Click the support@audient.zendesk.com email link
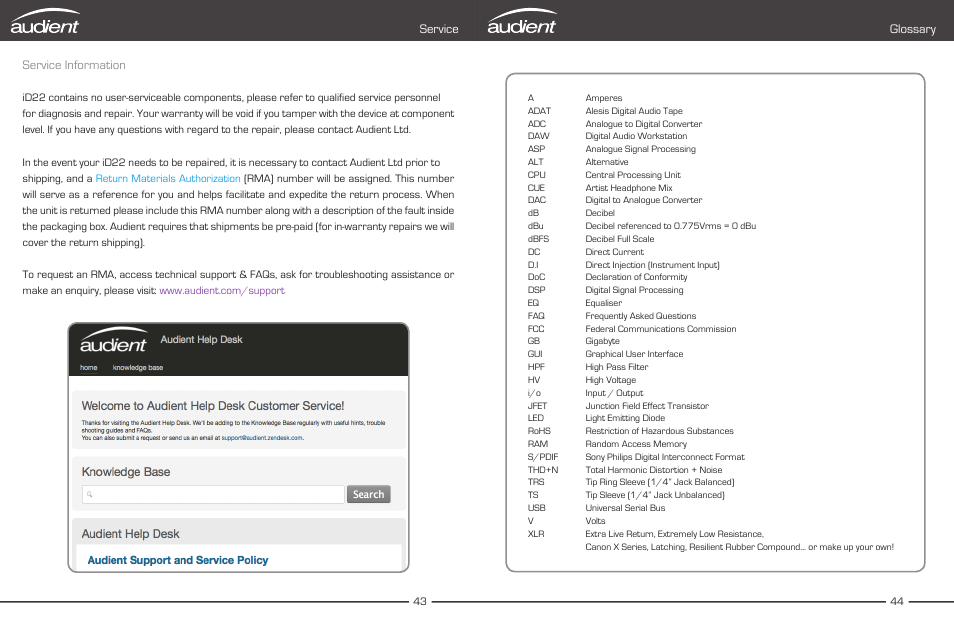954x637 pixels. [262, 437]
